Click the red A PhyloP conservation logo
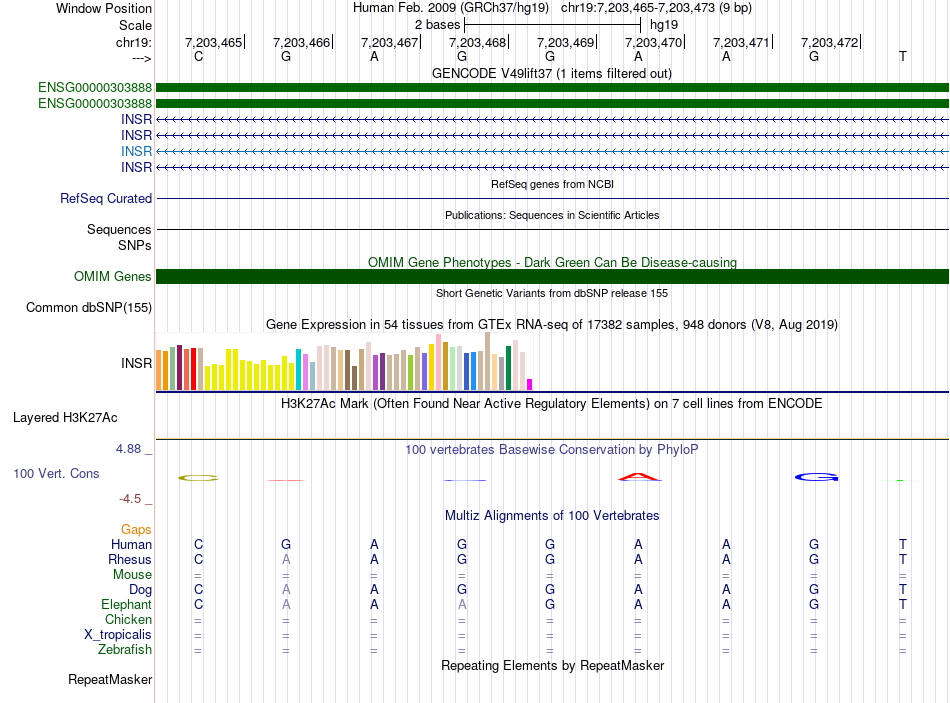 point(639,477)
